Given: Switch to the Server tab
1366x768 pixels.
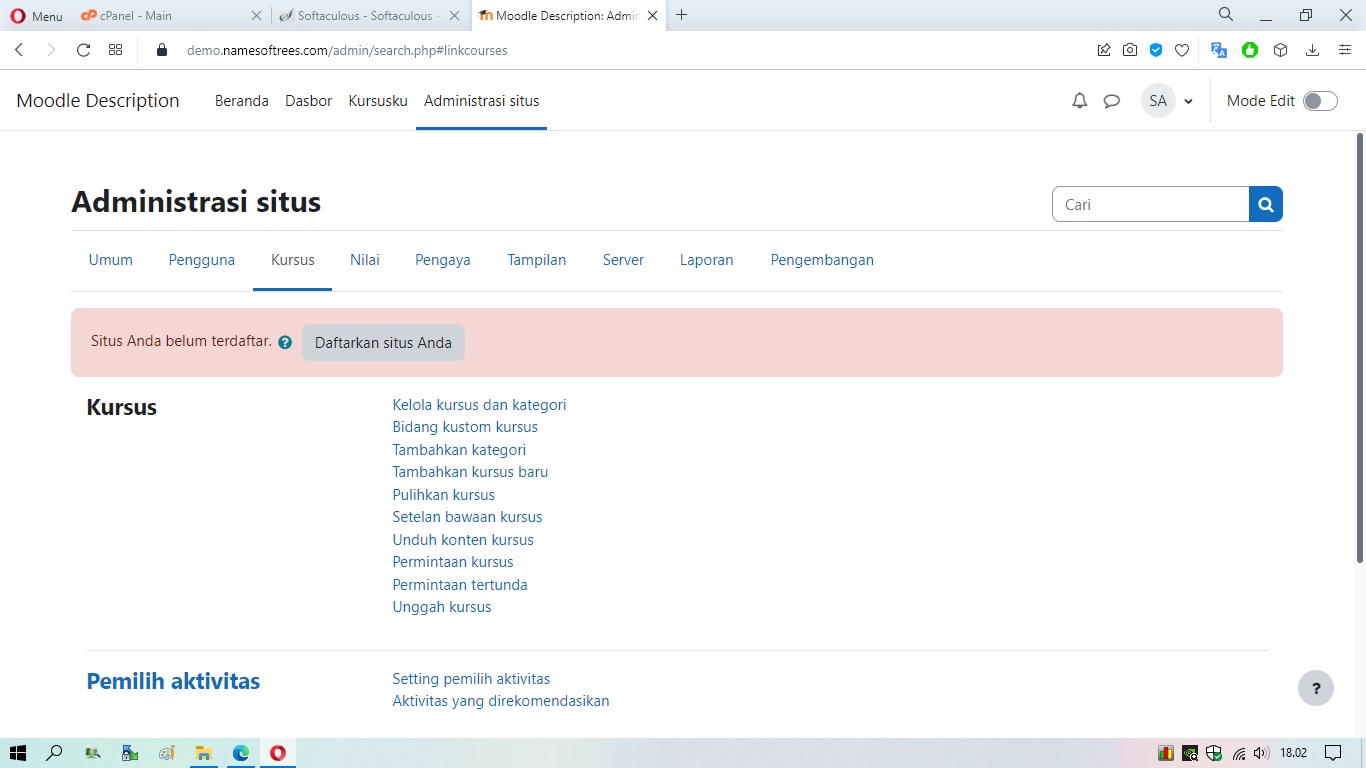Looking at the screenshot, I should (623, 260).
